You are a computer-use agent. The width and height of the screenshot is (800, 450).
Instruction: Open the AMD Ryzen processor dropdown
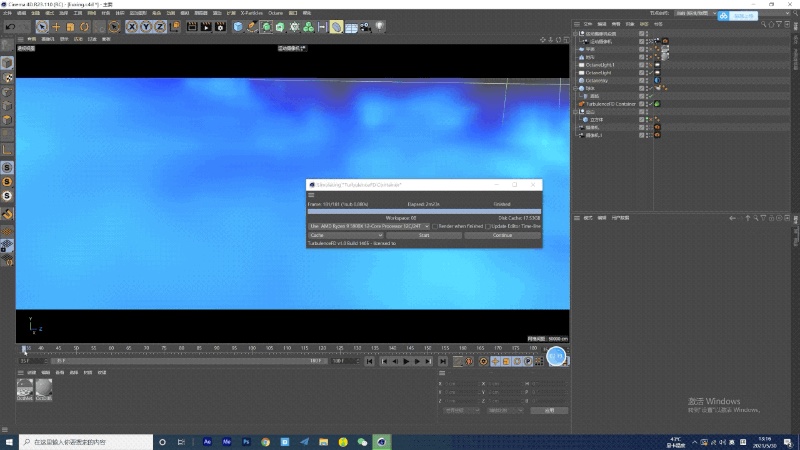pos(369,226)
